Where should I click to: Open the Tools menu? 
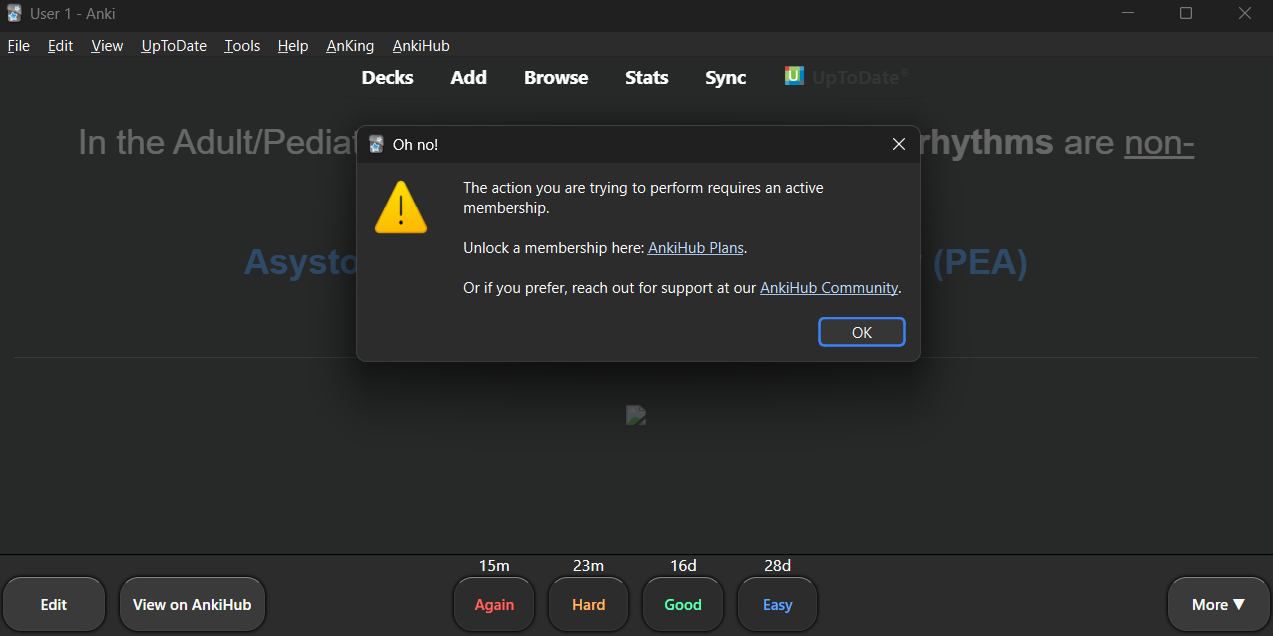point(242,46)
